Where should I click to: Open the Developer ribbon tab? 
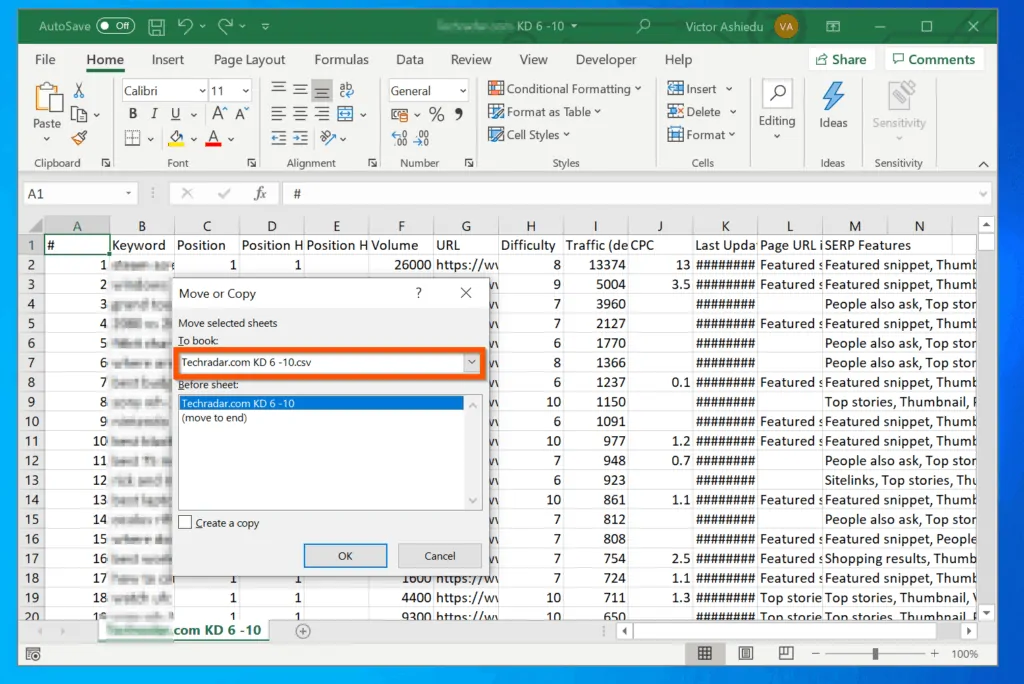[x=605, y=59]
